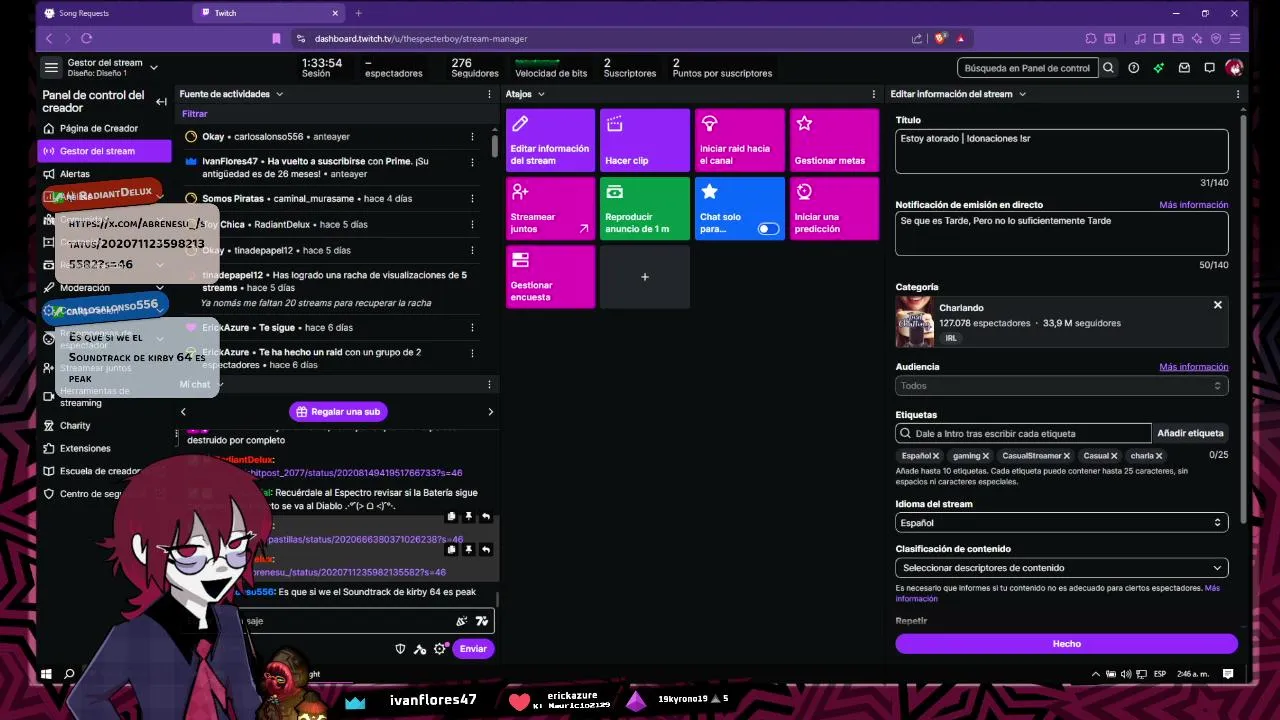The width and height of the screenshot is (1280, 720).
Task: Open the Gestionar encuesta shortcut tile
Action: click(x=550, y=276)
